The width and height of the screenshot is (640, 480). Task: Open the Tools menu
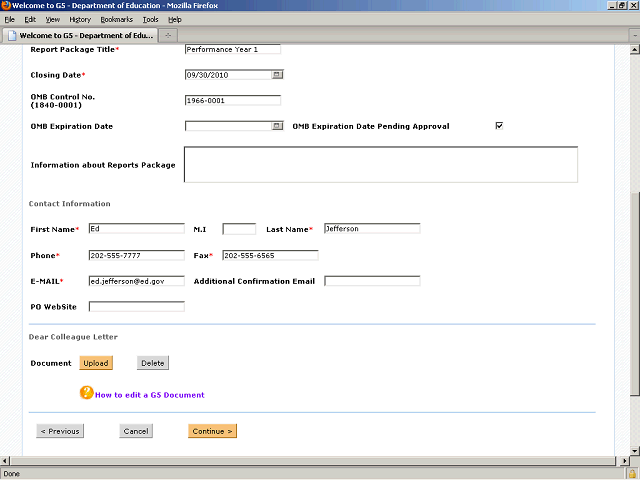(x=150, y=20)
